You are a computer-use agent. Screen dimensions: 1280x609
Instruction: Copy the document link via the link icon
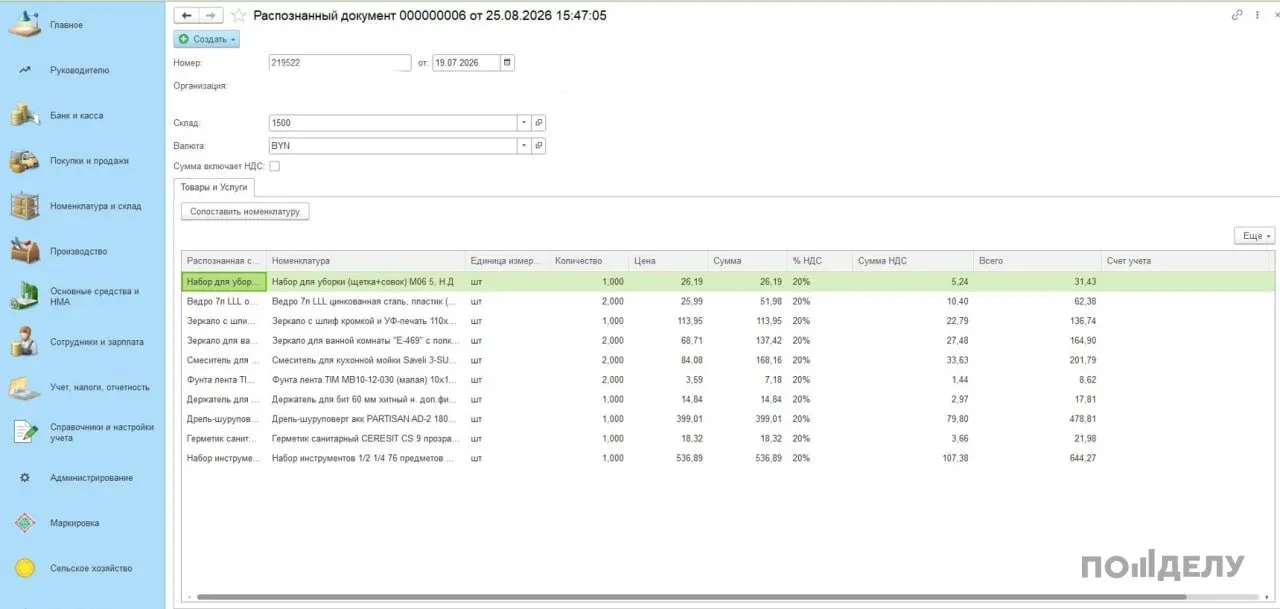1238,15
